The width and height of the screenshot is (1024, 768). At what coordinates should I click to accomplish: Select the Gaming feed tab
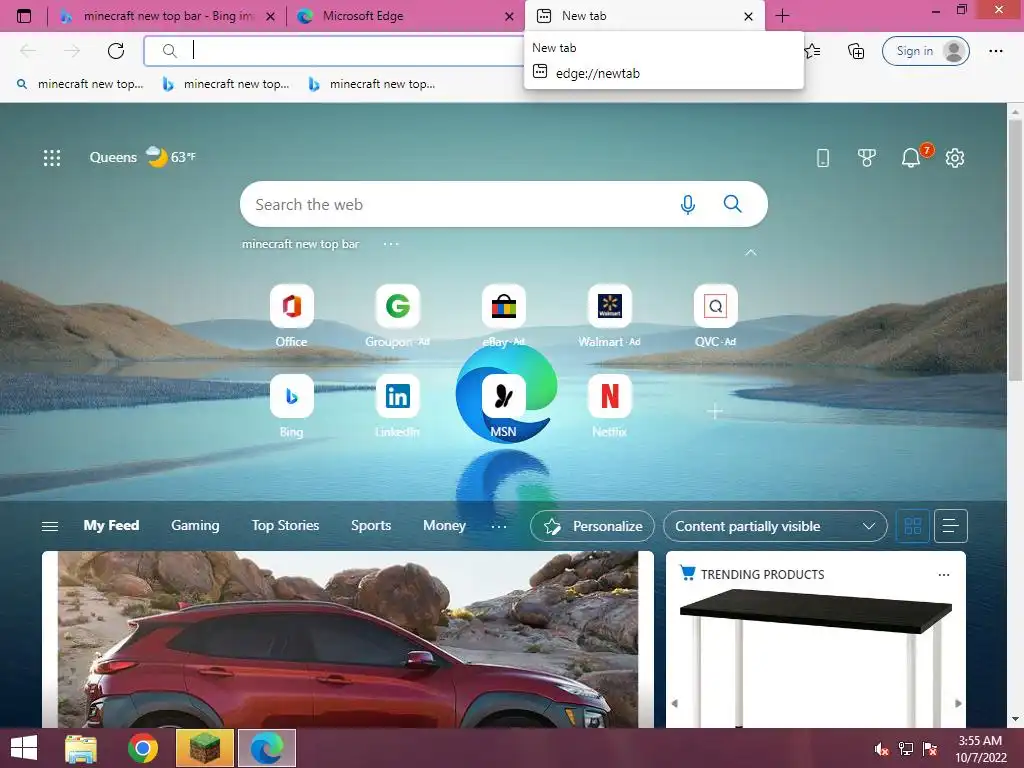pyautogui.click(x=195, y=526)
